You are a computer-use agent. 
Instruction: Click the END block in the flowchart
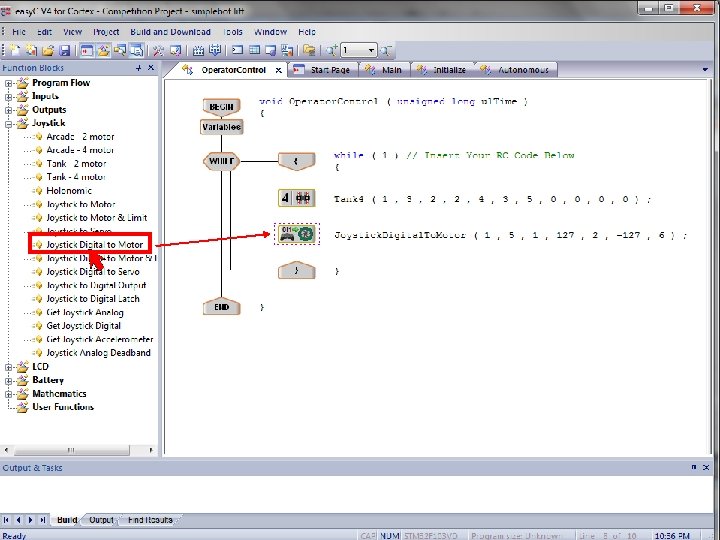pos(221,307)
